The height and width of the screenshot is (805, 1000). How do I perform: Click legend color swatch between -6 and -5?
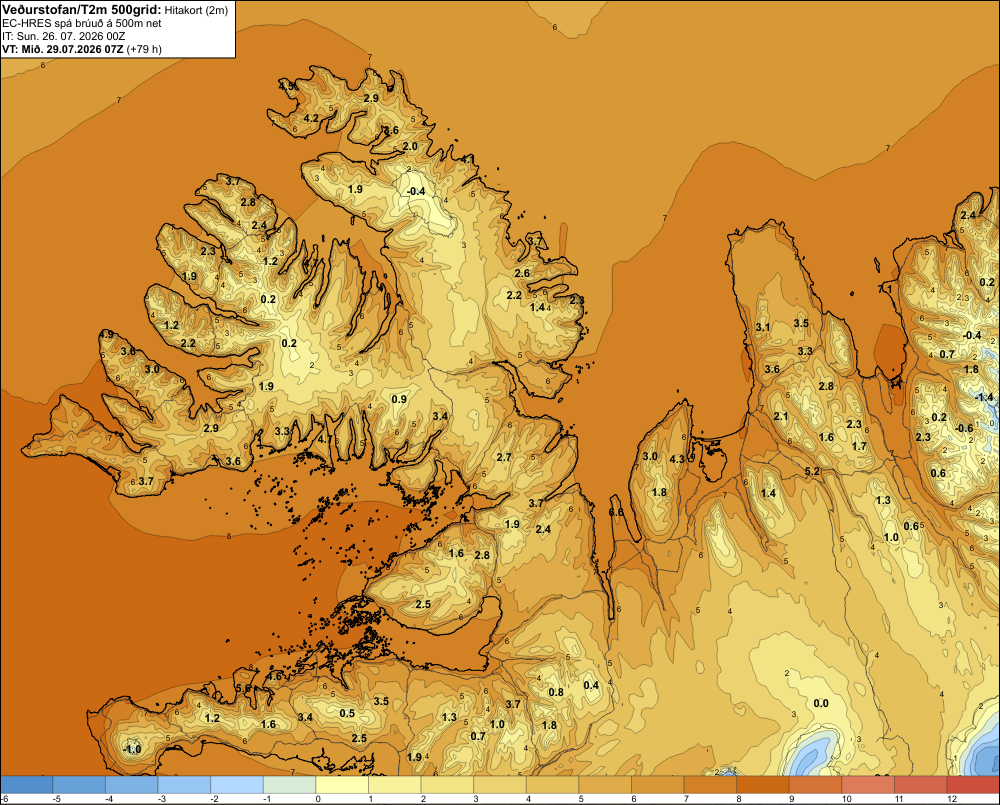27,784
